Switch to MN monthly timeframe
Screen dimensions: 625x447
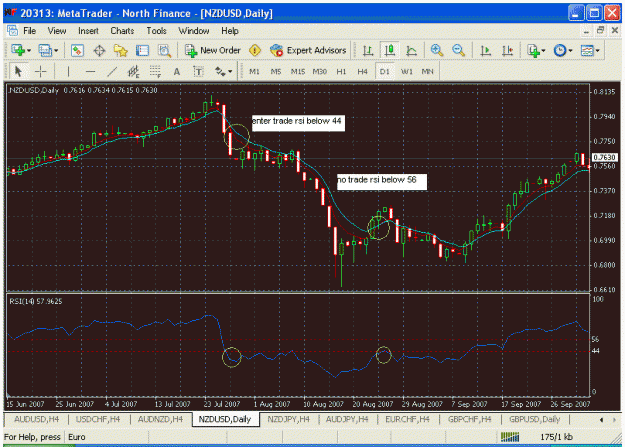point(427,72)
